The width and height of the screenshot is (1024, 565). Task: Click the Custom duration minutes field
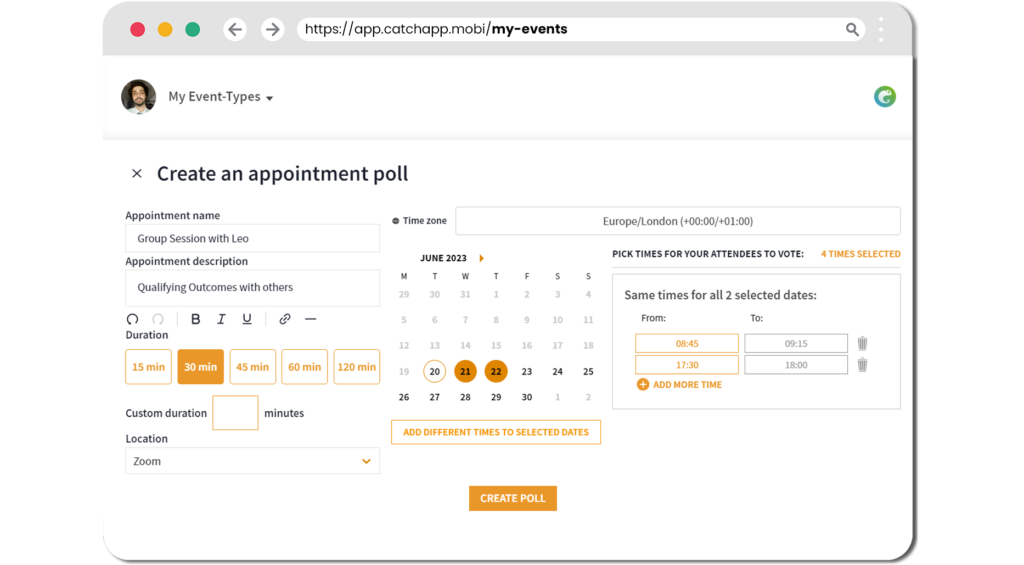[235, 413]
